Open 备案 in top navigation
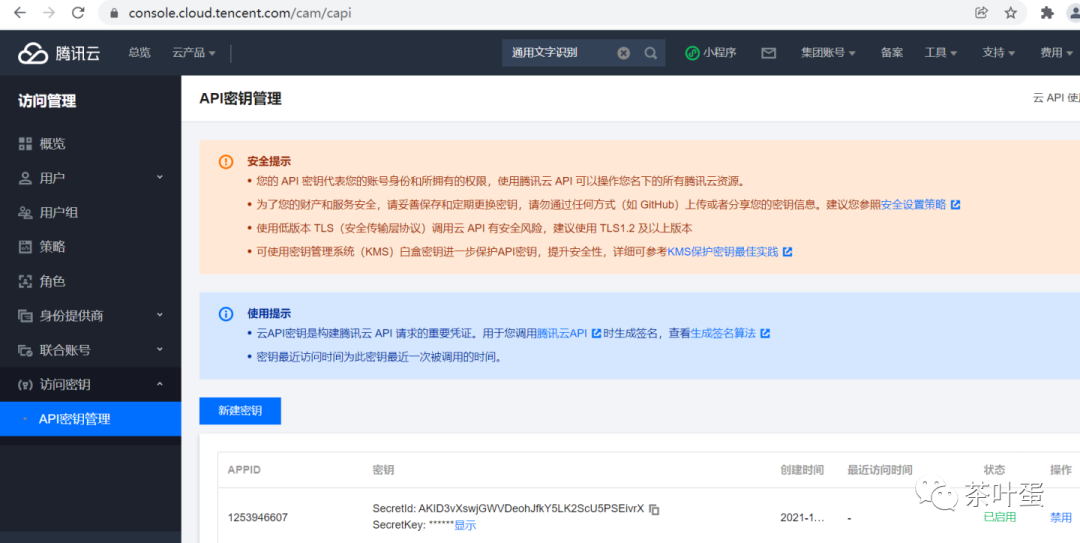This screenshot has height=543, width=1080. [x=891, y=52]
